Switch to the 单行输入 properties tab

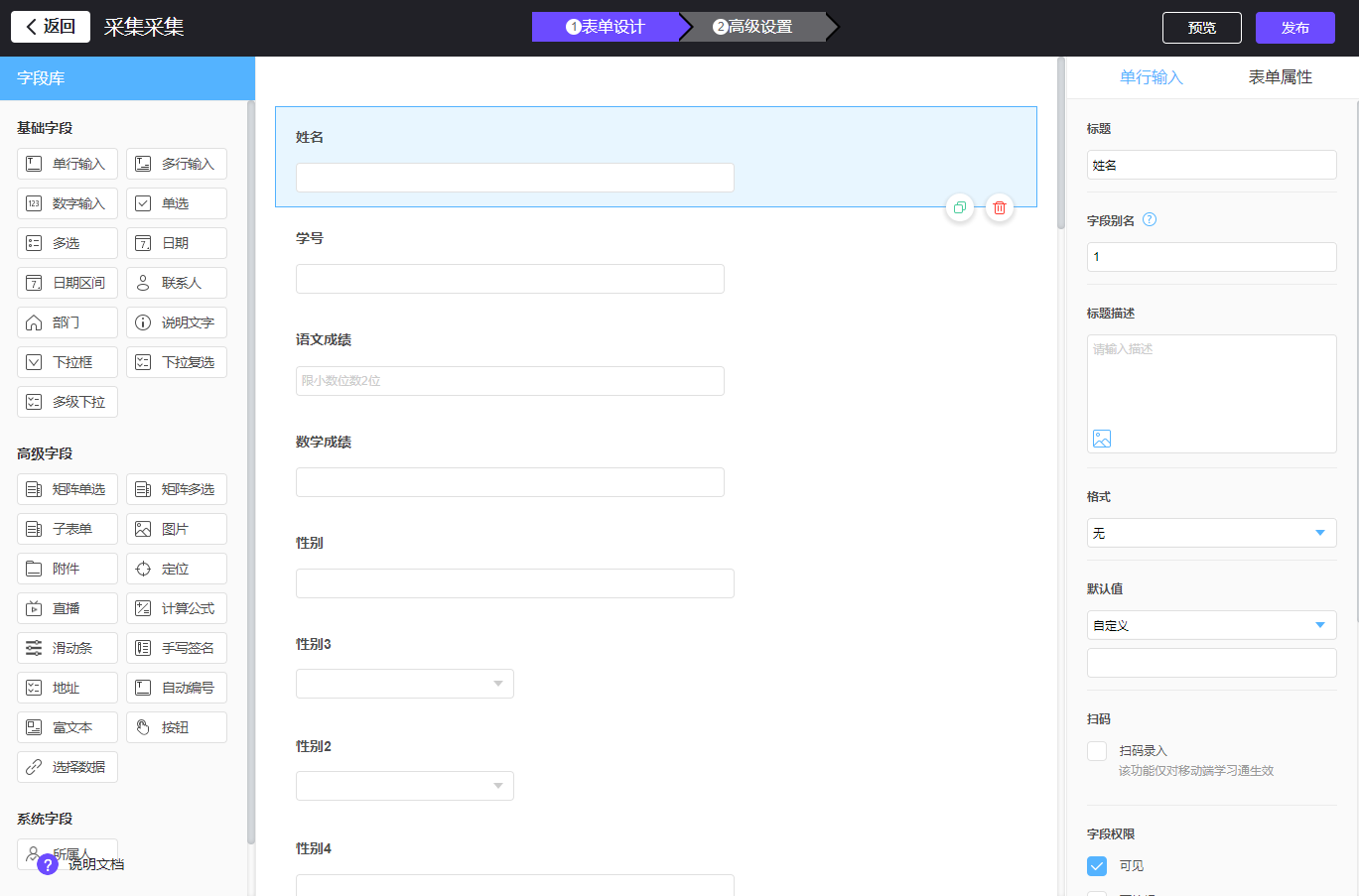(x=1152, y=77)
